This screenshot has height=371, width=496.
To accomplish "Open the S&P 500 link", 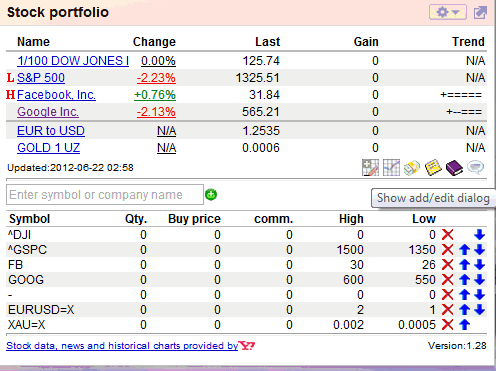I will pyautogui.click(x=41, y=78).
